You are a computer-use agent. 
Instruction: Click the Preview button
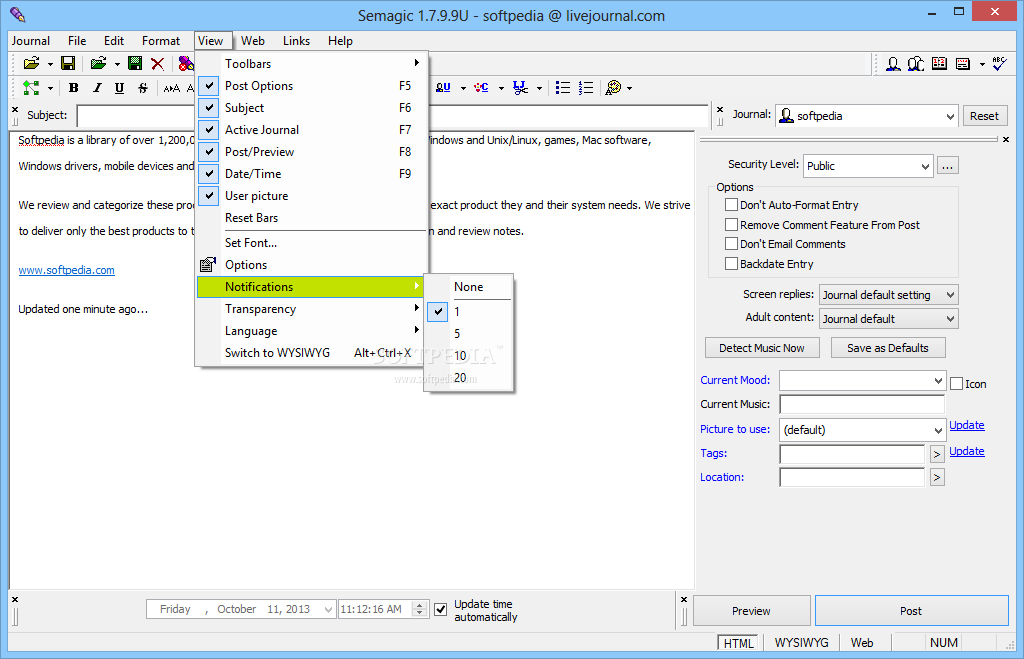coord(751,611)
